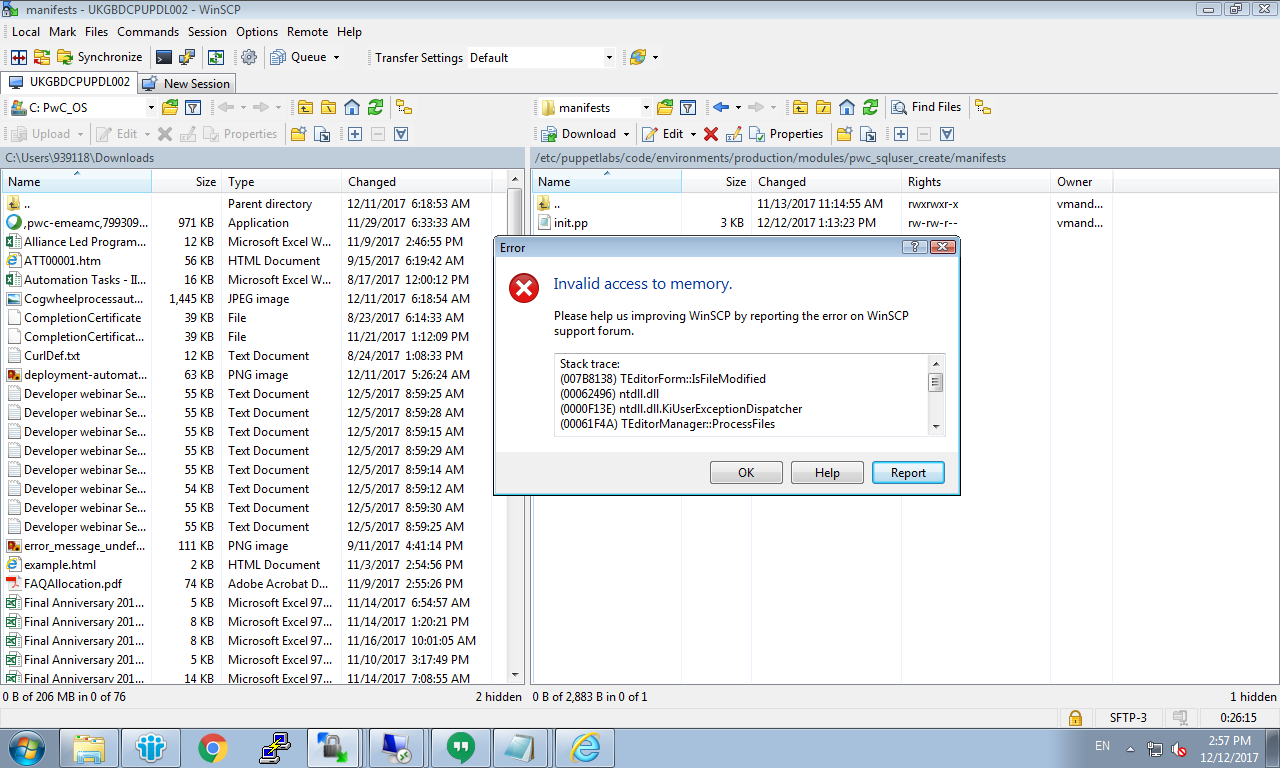Click the Report button in Error dialog
This screenshot has height=768, width=1280.
pyautogui.click(x=908, y=473)
